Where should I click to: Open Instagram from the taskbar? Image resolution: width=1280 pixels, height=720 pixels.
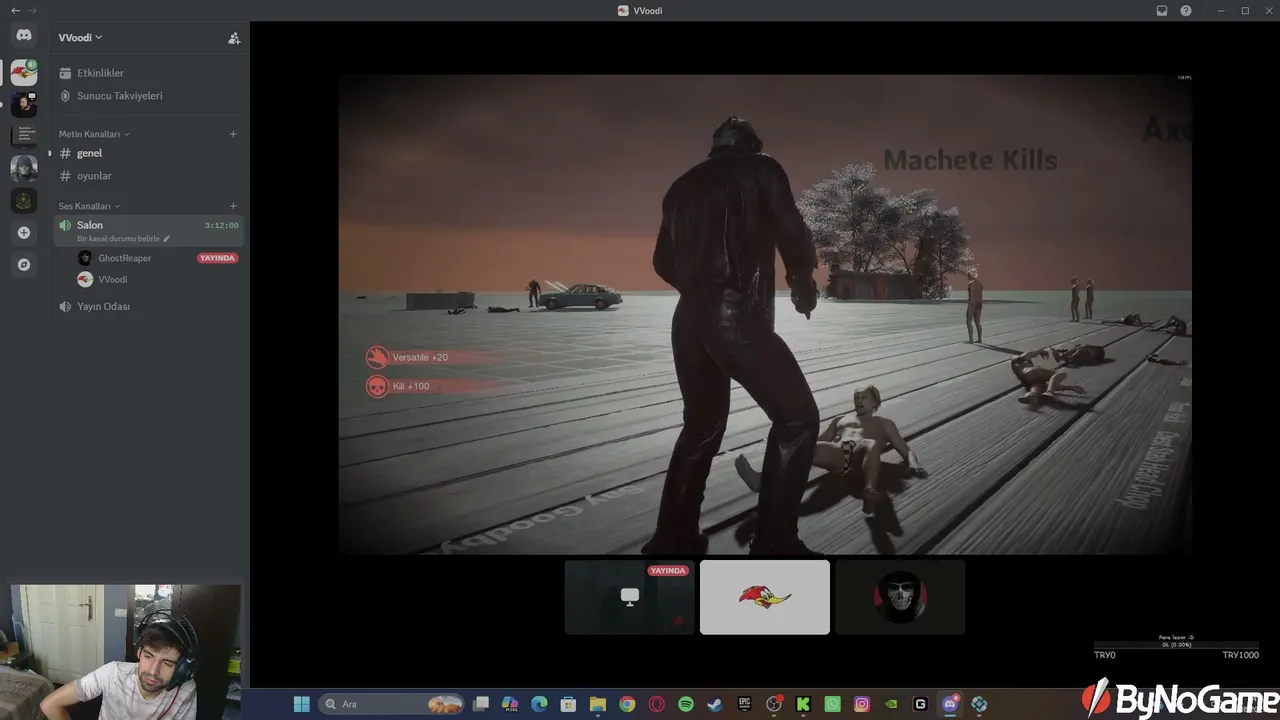(862, 704)
